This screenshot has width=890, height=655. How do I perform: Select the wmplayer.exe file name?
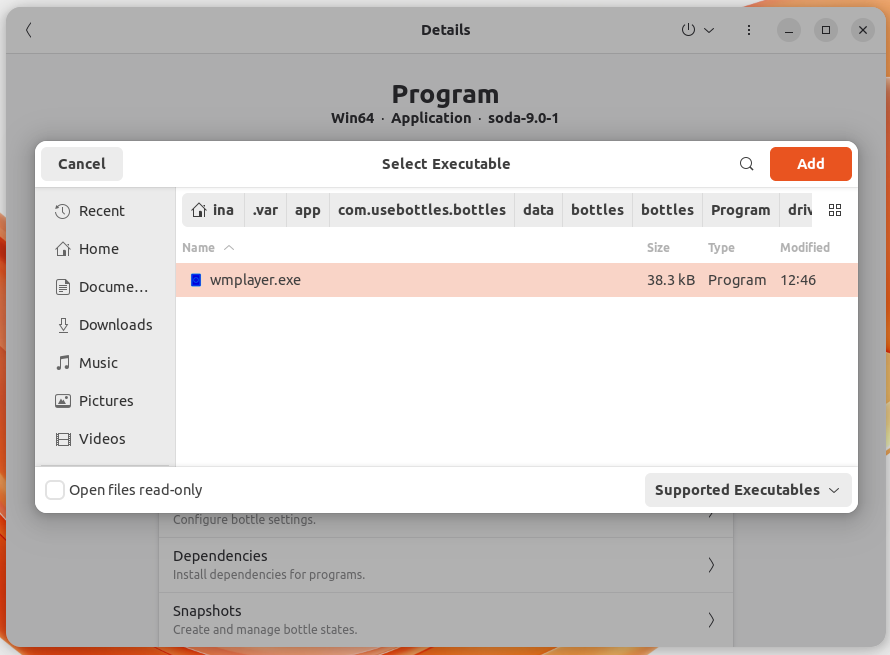(x=255, y=280)
